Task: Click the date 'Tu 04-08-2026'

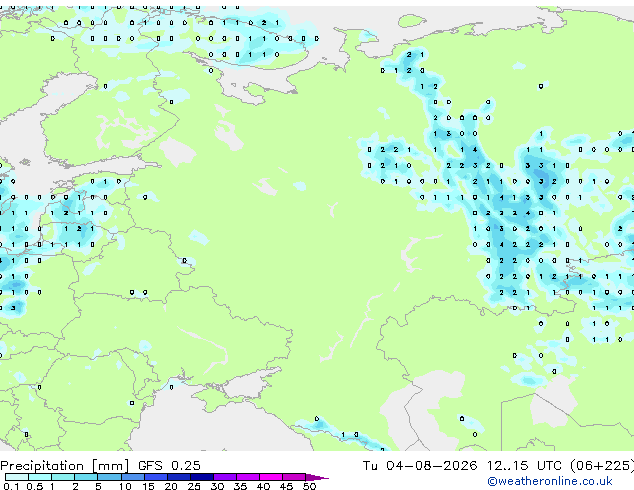Action: point(420,466)
